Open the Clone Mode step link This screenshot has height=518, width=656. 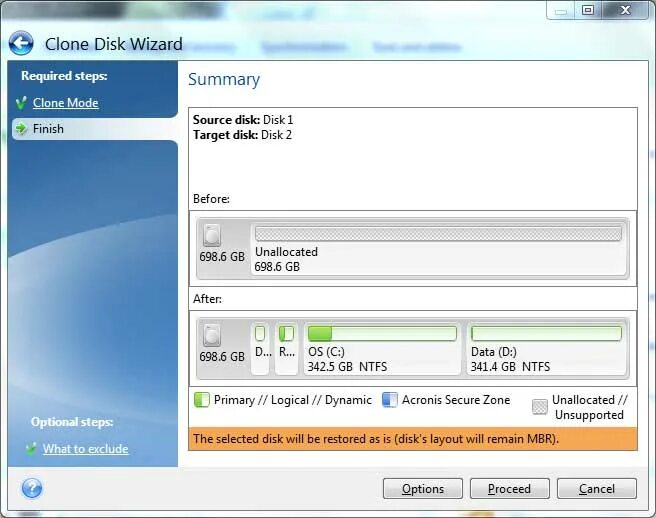pyautogui.click(x=66, y=103)
